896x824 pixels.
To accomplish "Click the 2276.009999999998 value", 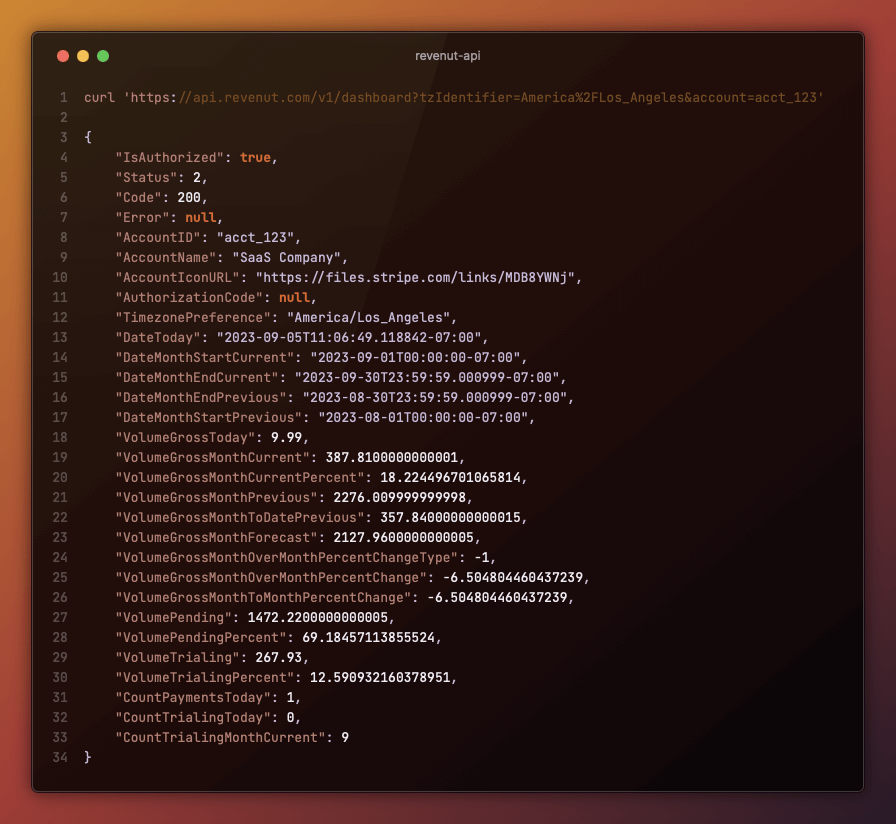I will click(x=399, y=498).
